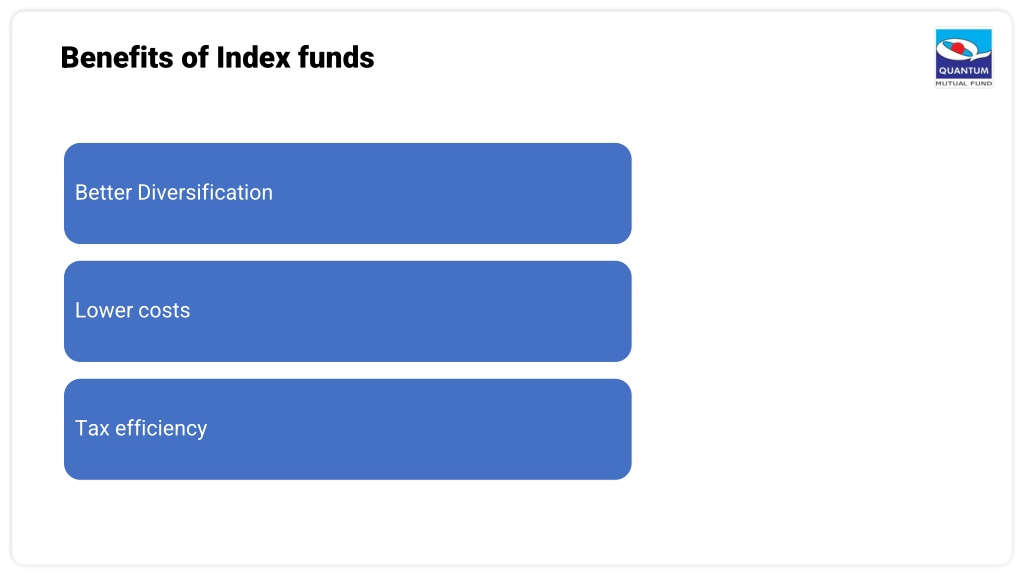
Task: Click the word of in the title
Action: 195,57
